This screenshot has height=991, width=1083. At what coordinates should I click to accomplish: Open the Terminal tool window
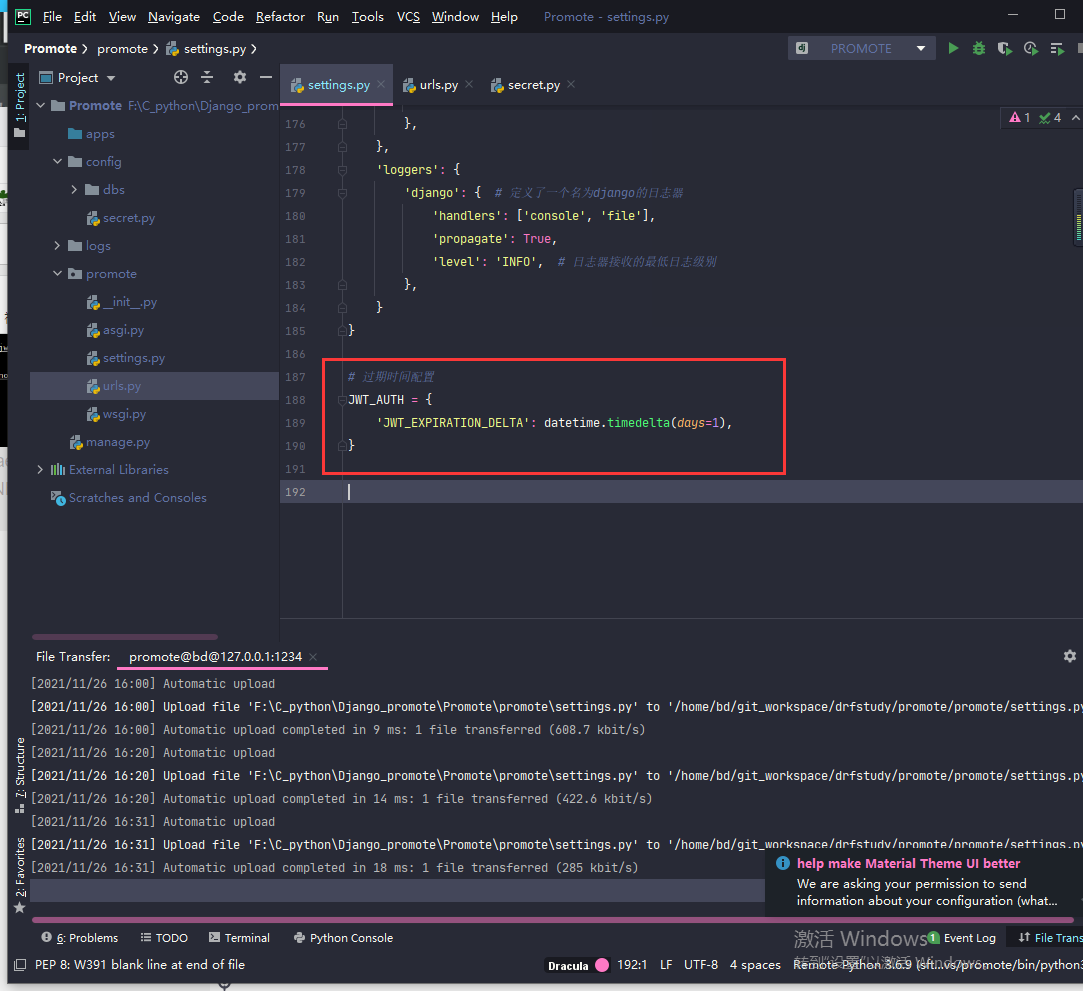(240, 938)
